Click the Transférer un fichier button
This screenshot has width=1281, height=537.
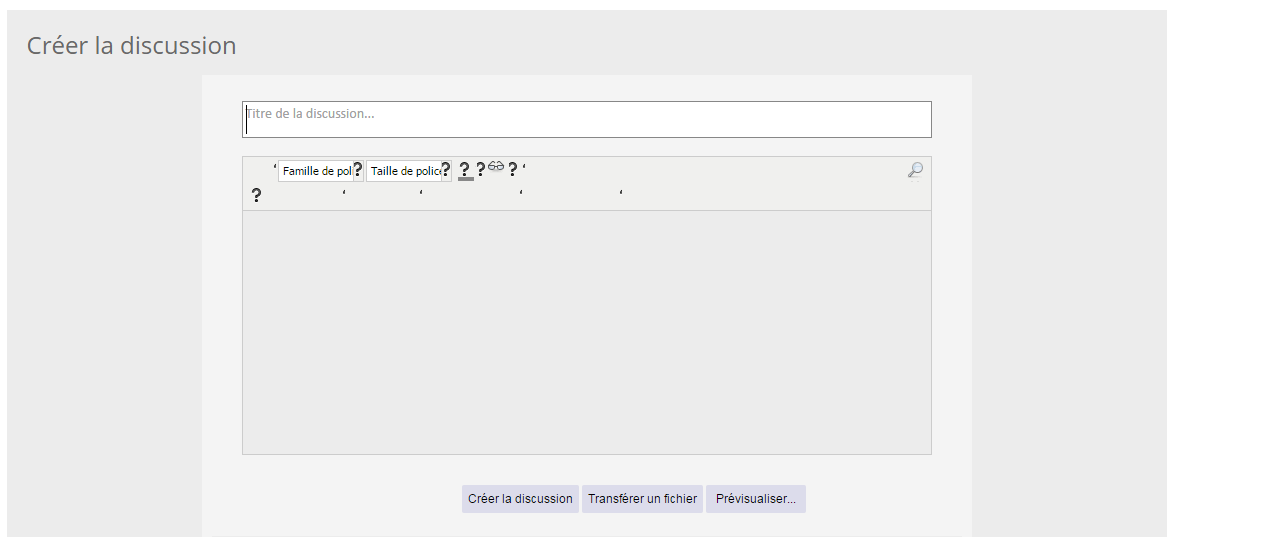click(642, 499)
